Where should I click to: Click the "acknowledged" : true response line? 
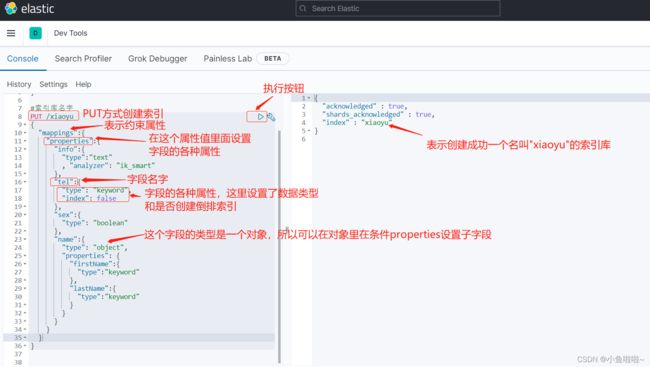[365, 107]
